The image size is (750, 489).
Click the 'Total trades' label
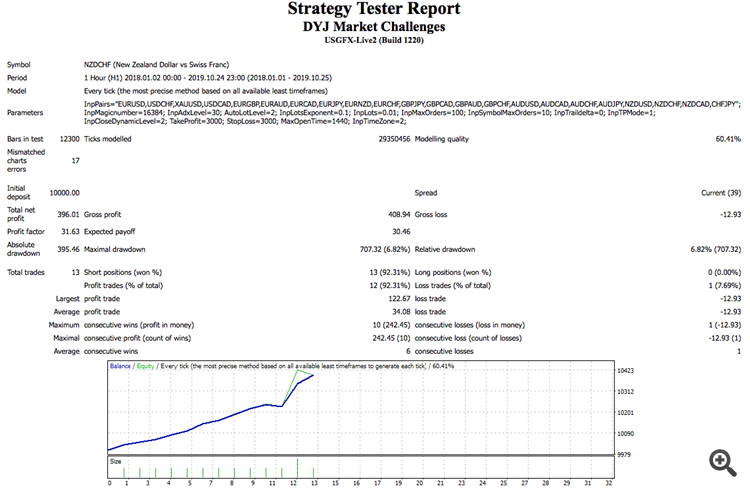pyautogui.click(x=26, y=272)
